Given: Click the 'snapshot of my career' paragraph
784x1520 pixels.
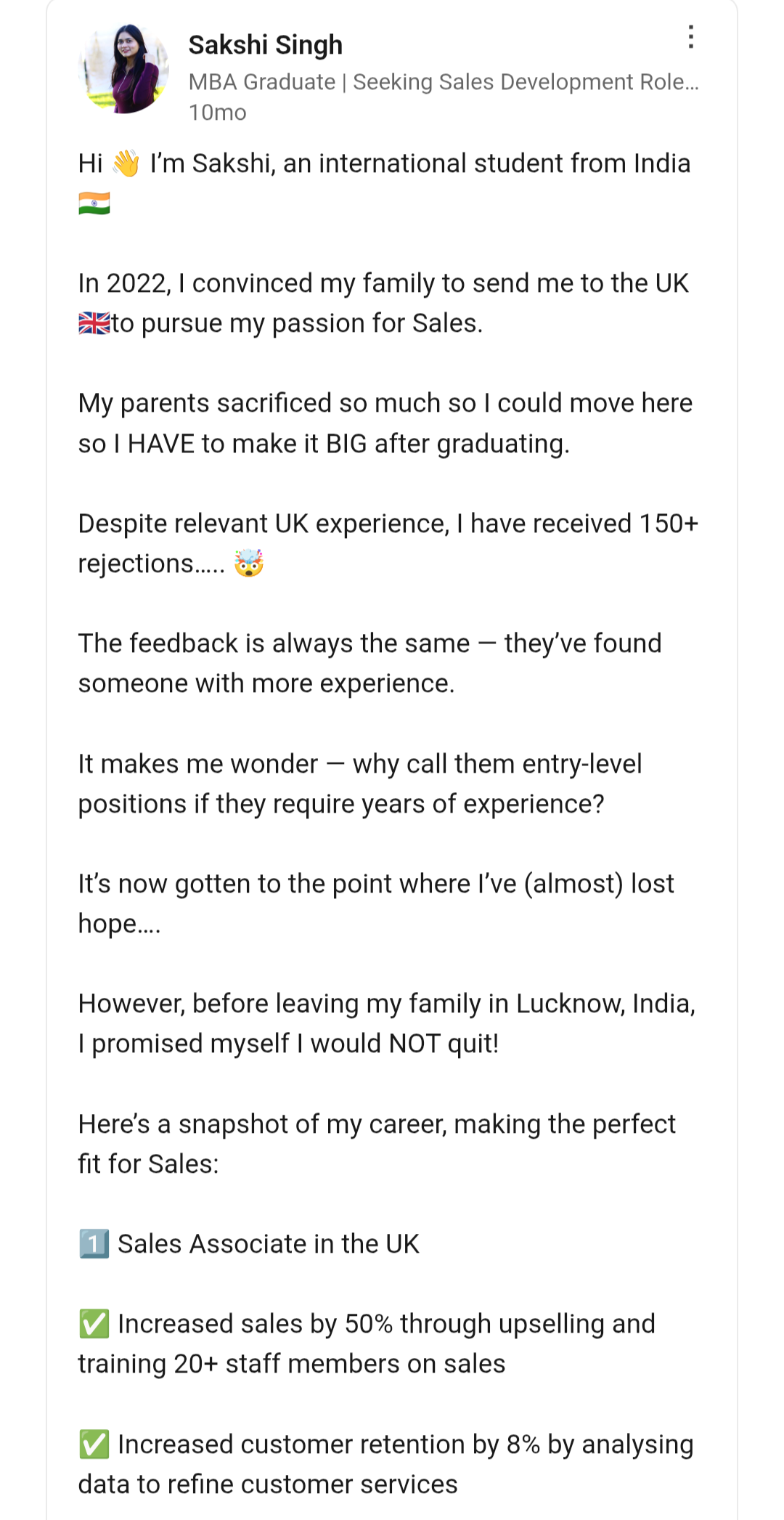Looking at the screenshot, I should (376, 1124).
